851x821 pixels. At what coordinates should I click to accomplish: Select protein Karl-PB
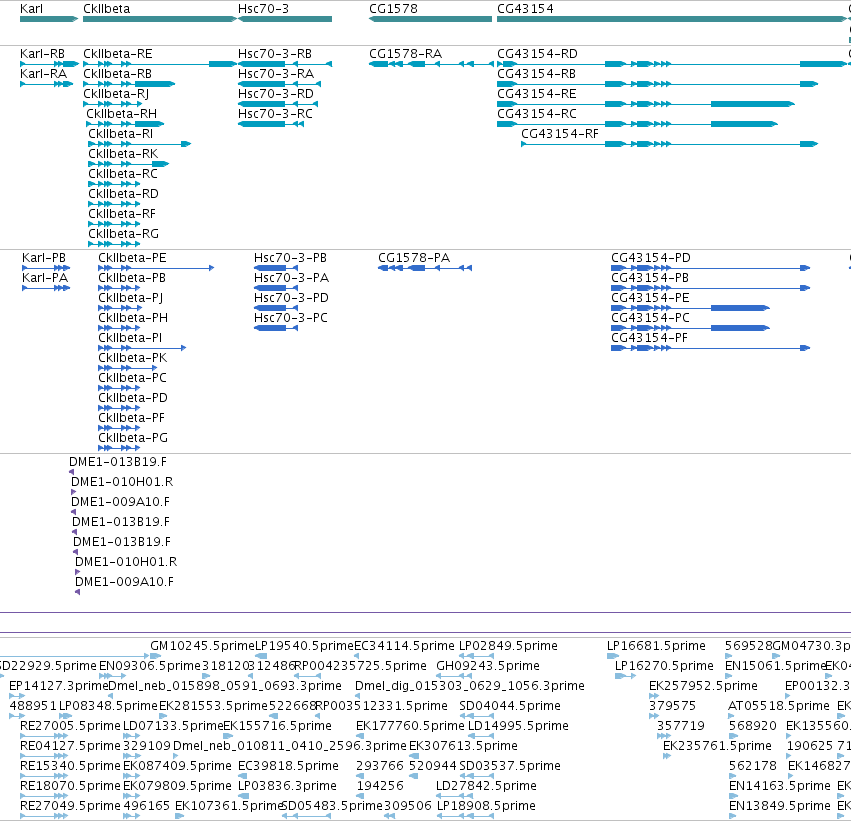(44, 258)
